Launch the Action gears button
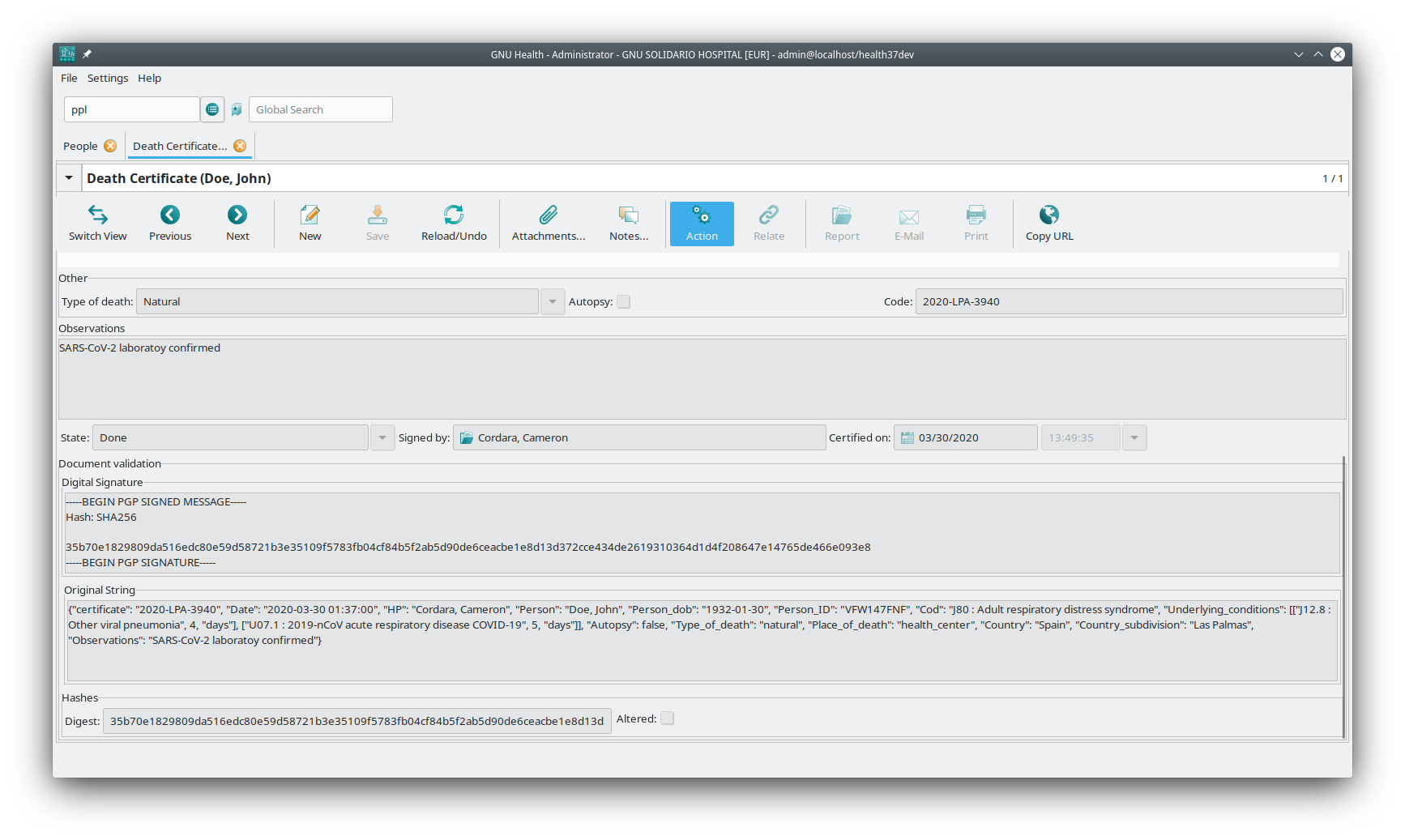The width and height of the screenshot is (1405, 840). (702, 215)
